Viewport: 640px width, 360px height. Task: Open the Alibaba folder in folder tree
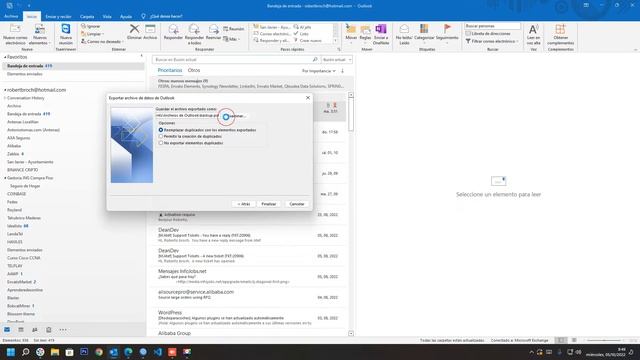[14, 146]
